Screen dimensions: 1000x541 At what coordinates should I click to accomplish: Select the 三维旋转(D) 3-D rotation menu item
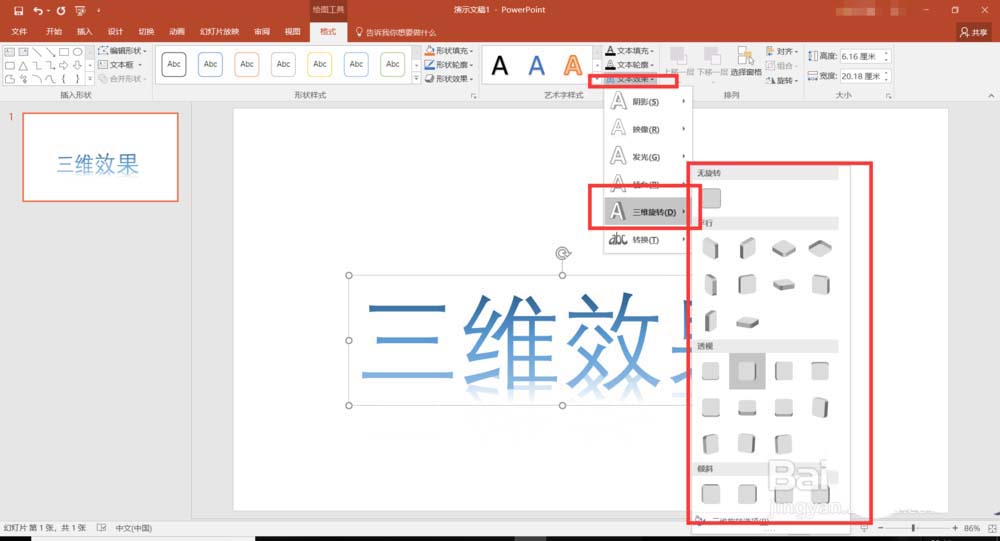point(648,212)
